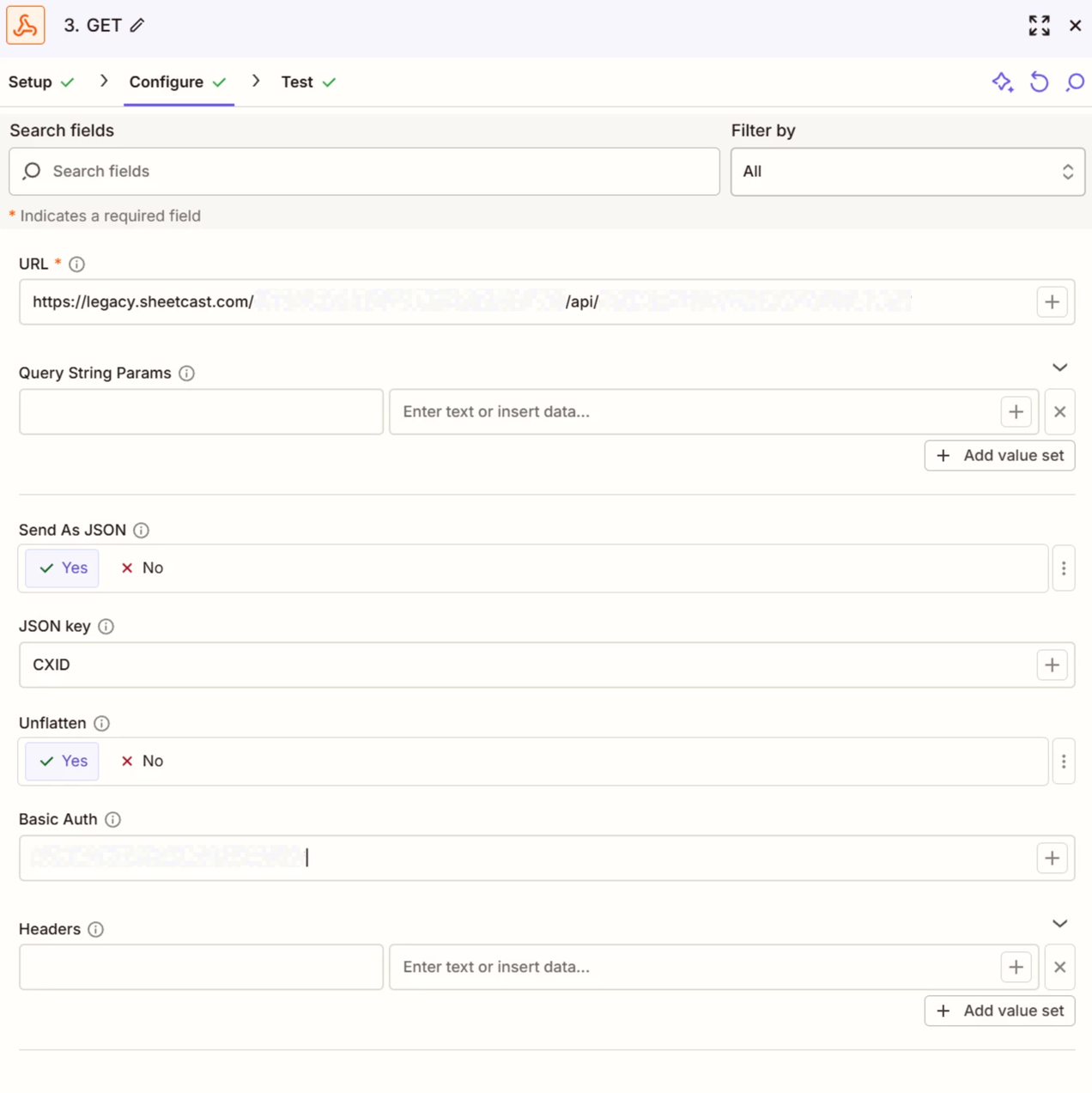1092x1093 pixels.
Task: Click the Search fields input box
Action: [364, 172]
